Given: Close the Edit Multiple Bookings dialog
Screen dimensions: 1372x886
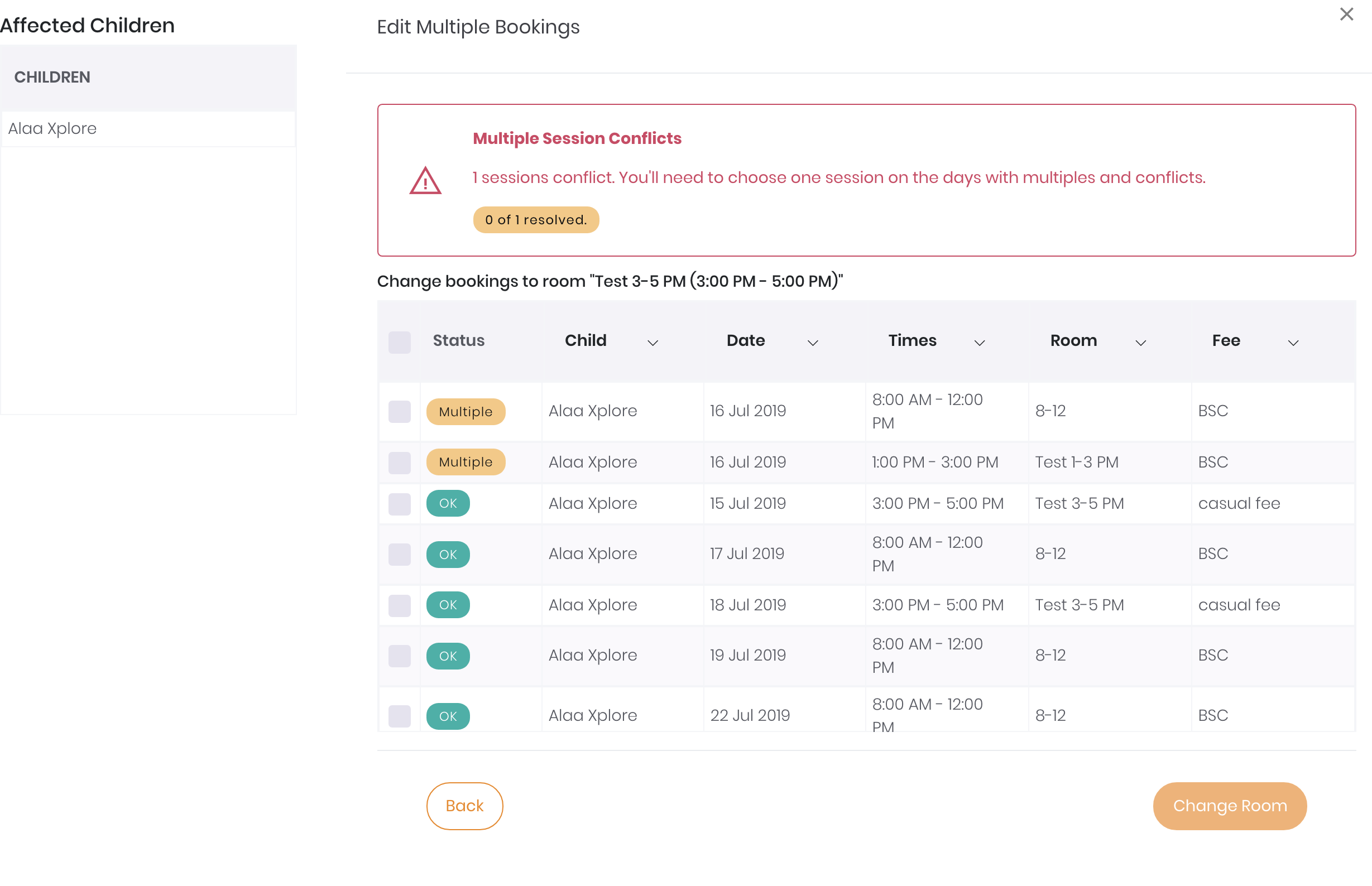Looking at the screenshot, I should tap(1346, 15).
